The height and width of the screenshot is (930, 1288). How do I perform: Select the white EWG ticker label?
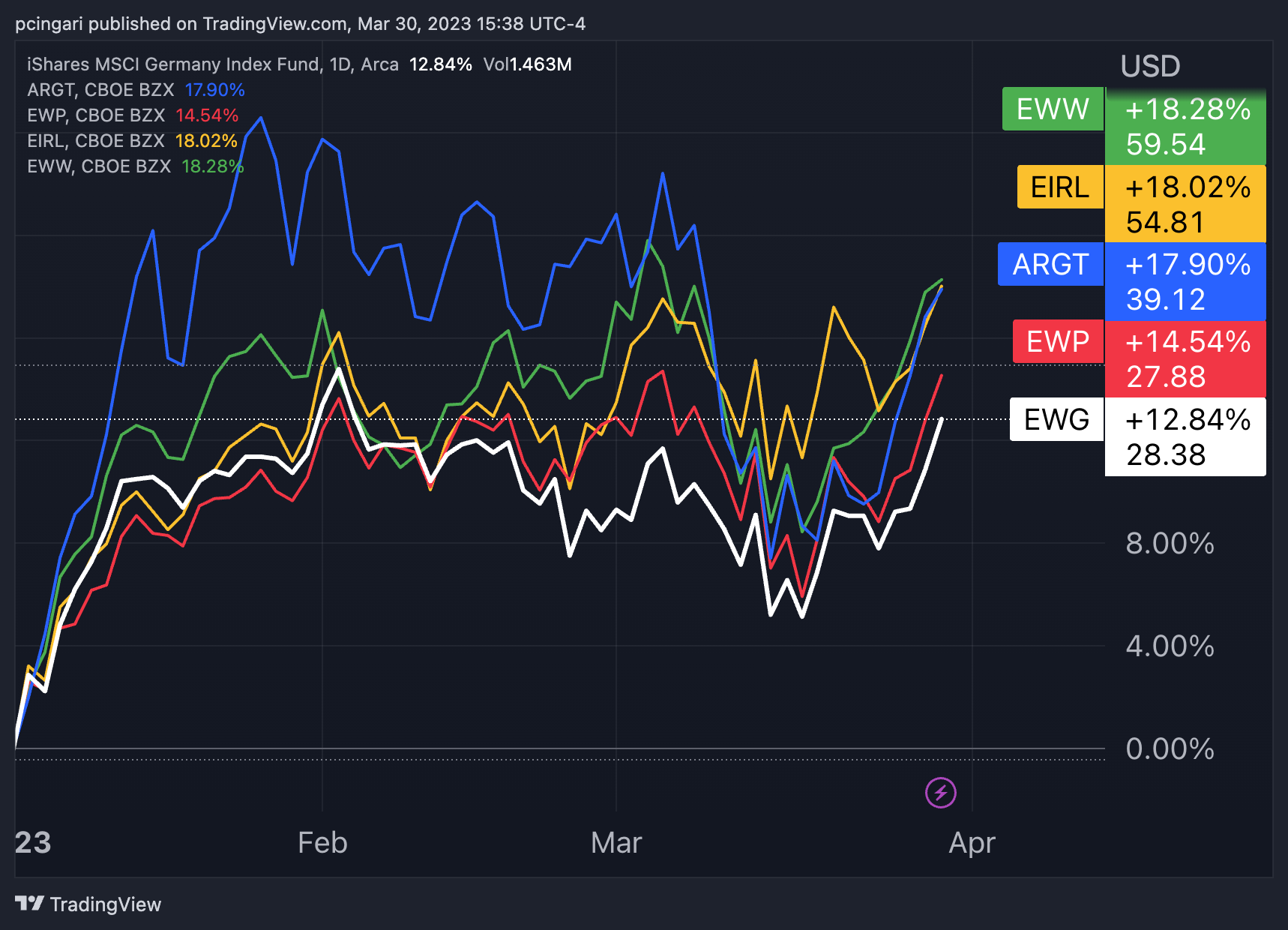[x=1056, y=419]
